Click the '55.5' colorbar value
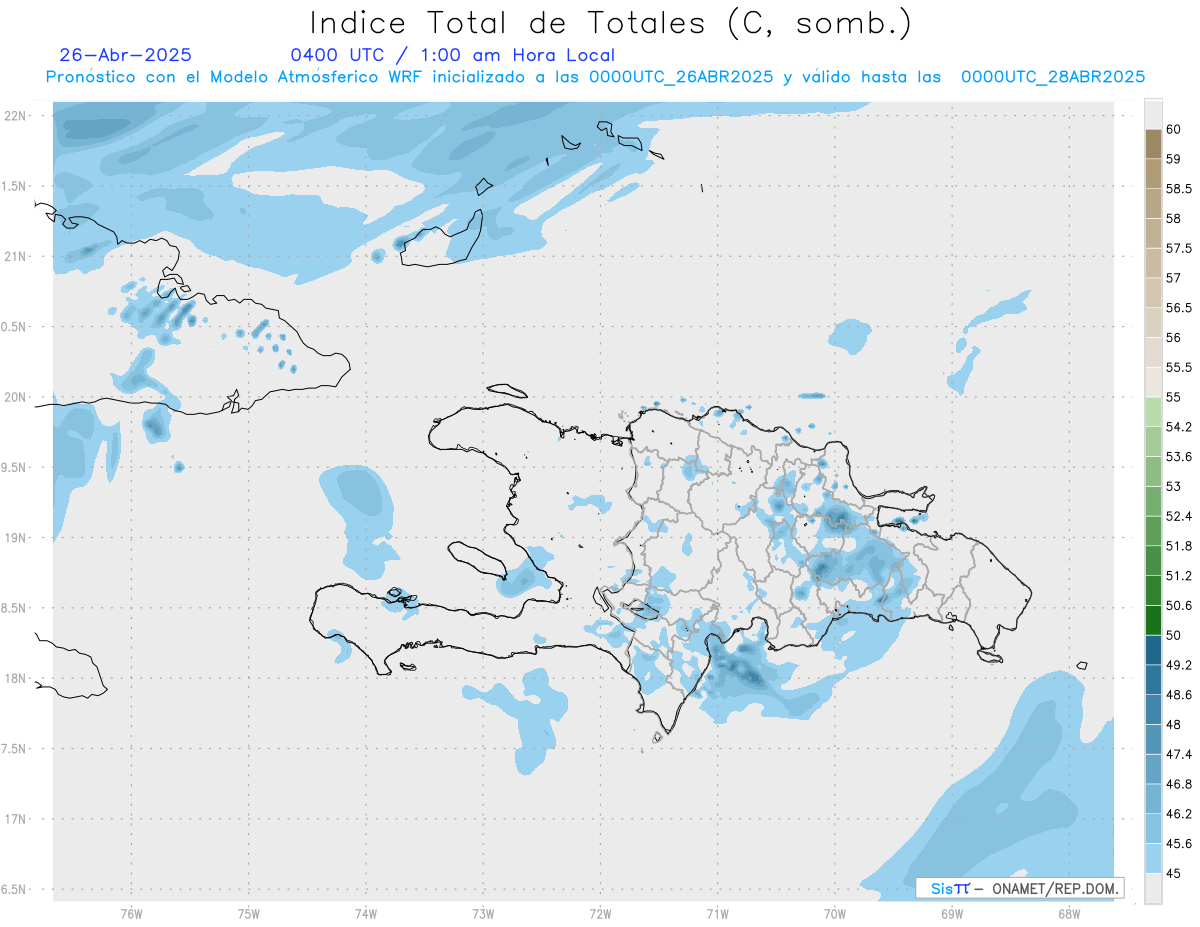This screenshot has width=1200, height=927. [x=1179, y=367]
